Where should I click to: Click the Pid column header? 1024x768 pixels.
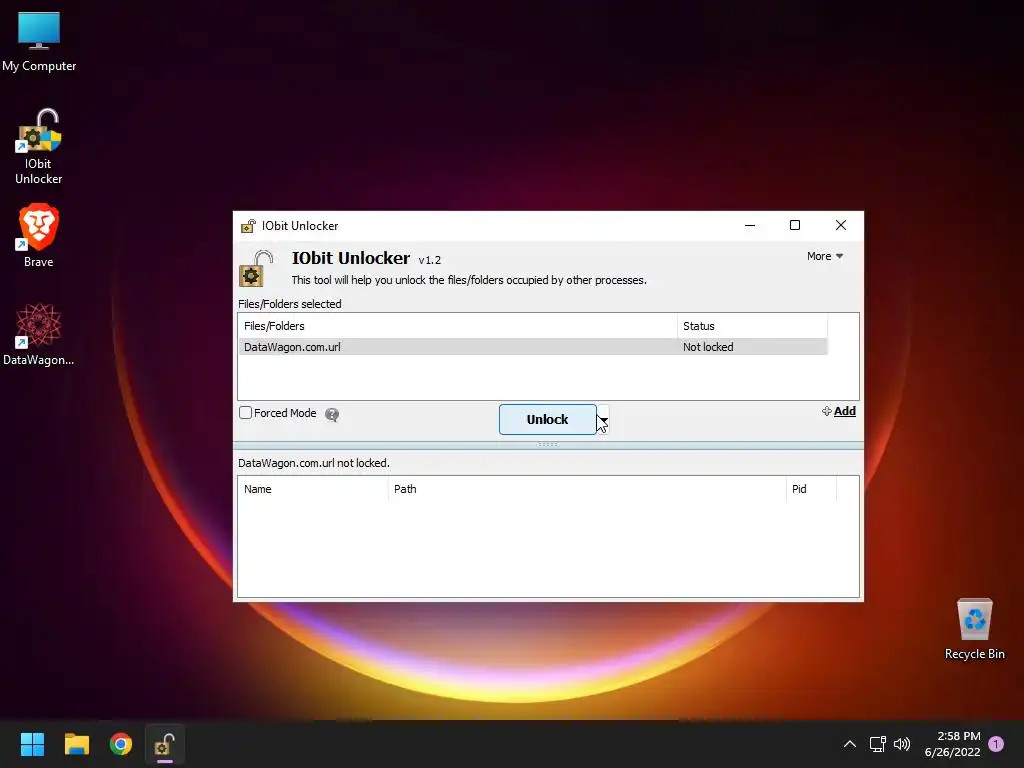click(x=811, y=489)
